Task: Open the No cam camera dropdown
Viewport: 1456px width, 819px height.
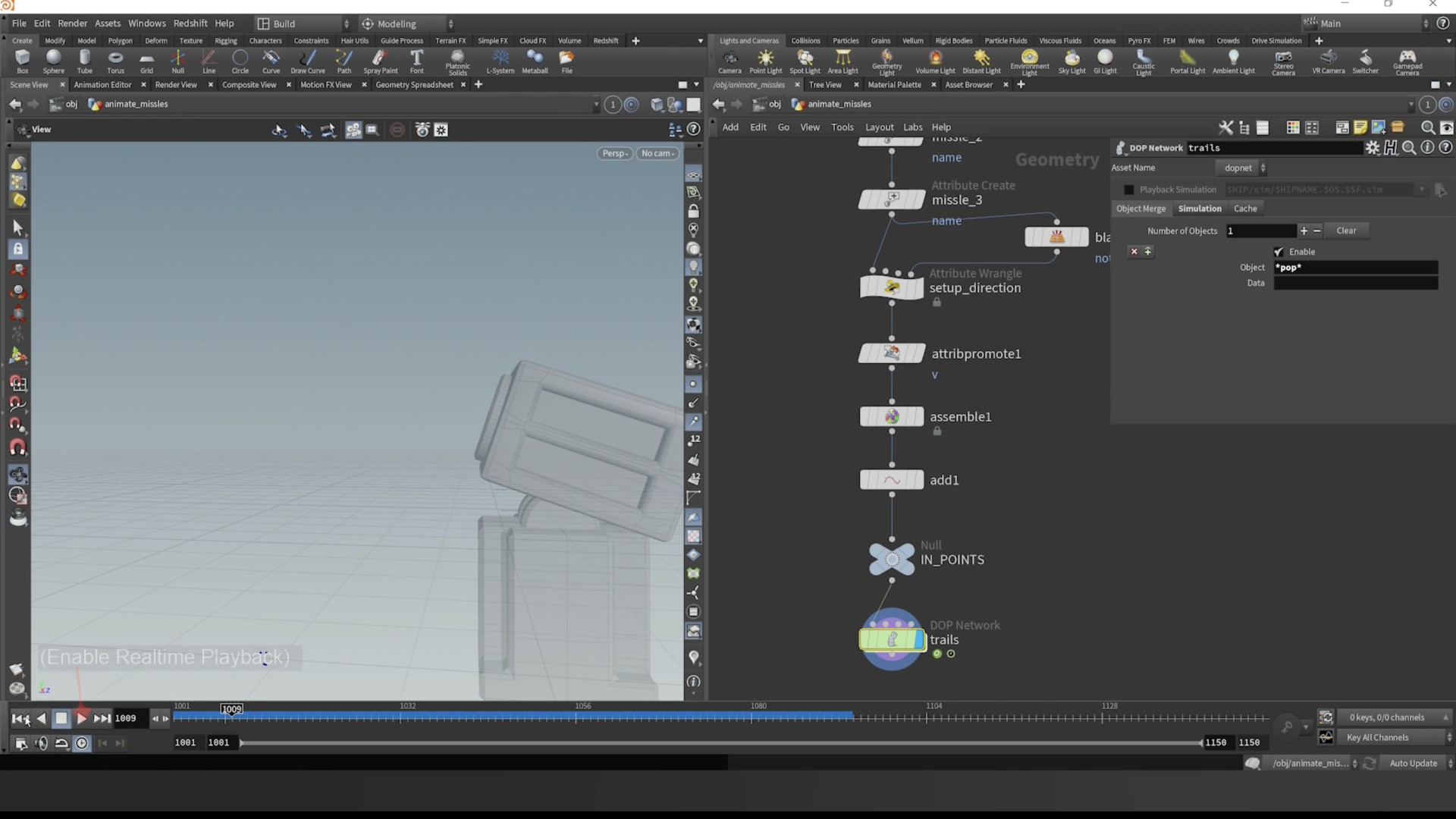Action: click(x=657, y=153)
